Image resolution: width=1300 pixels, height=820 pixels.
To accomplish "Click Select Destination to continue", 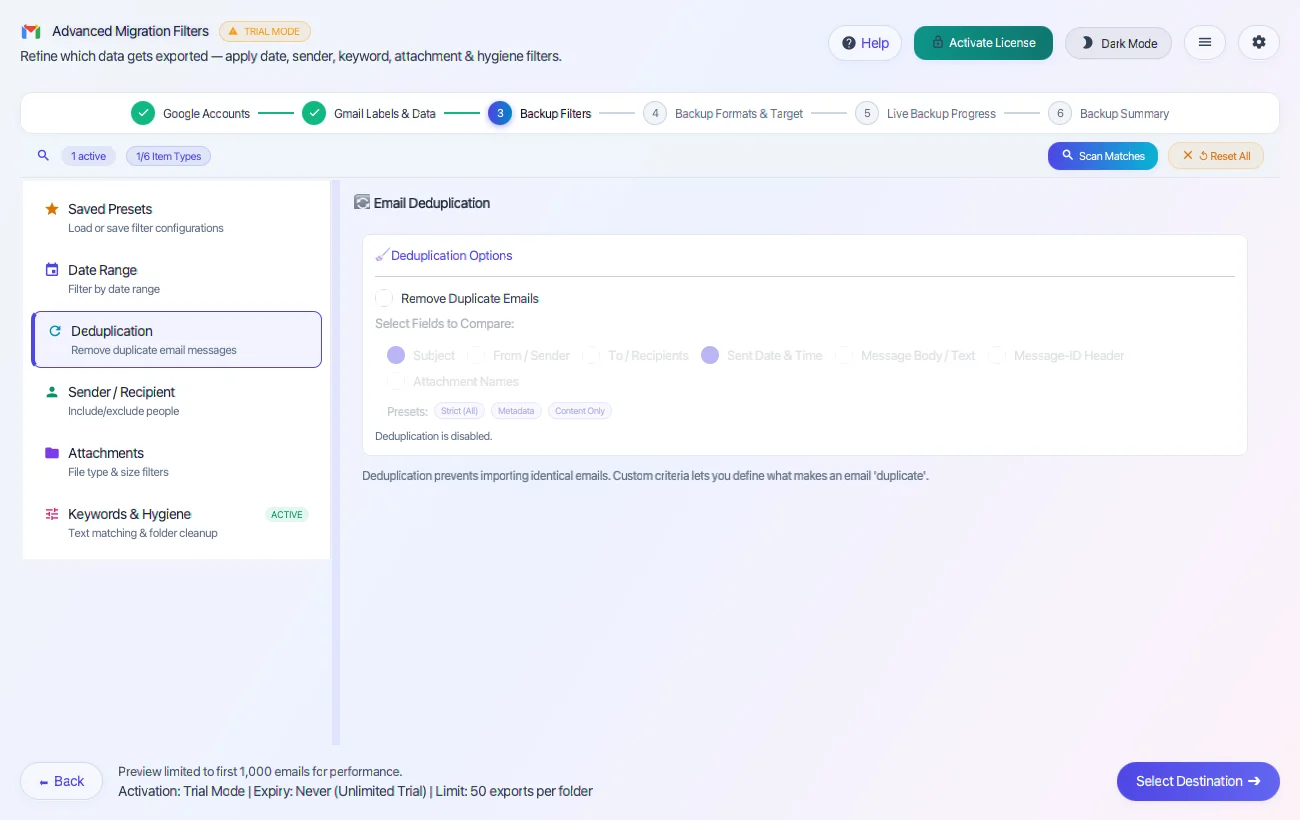I will 1198,781.
